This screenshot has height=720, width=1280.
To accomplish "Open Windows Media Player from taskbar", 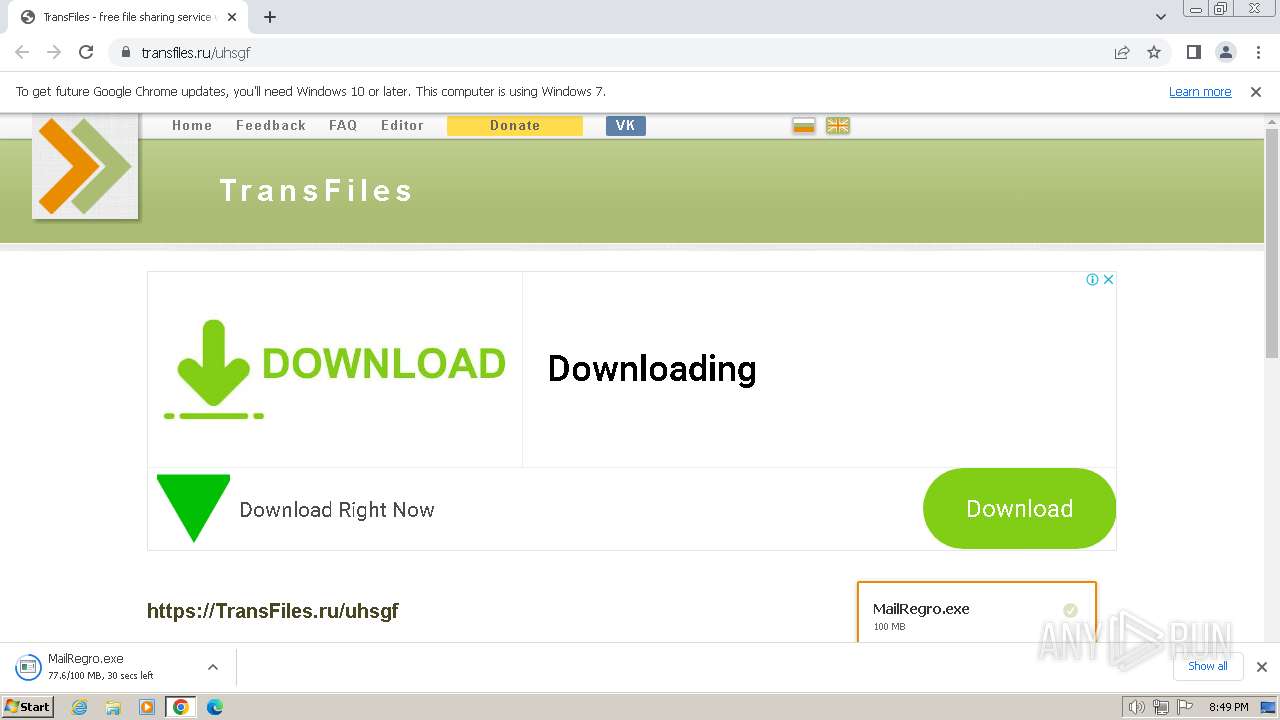I will click(147, 707).
